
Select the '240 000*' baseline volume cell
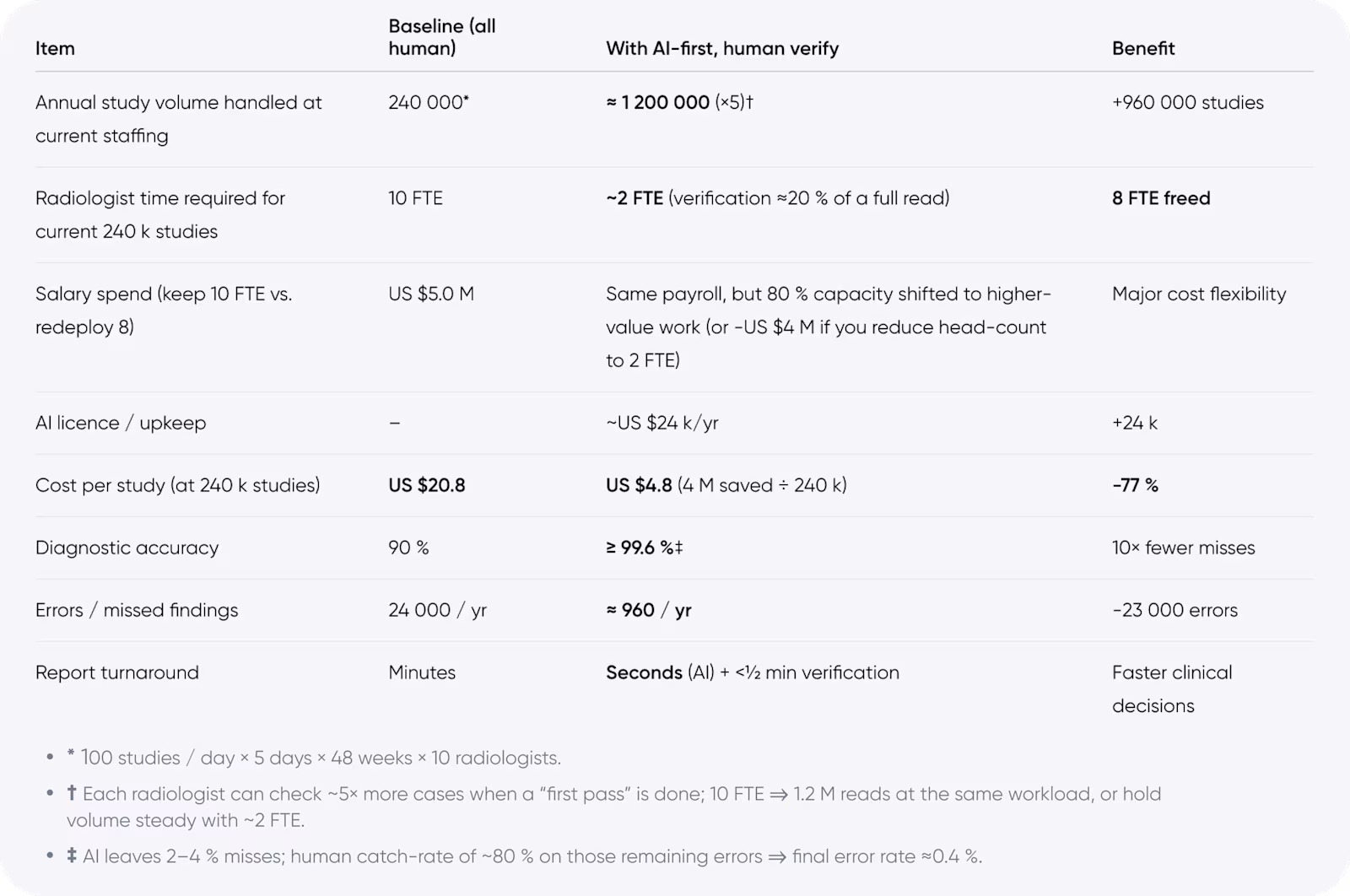429,102
